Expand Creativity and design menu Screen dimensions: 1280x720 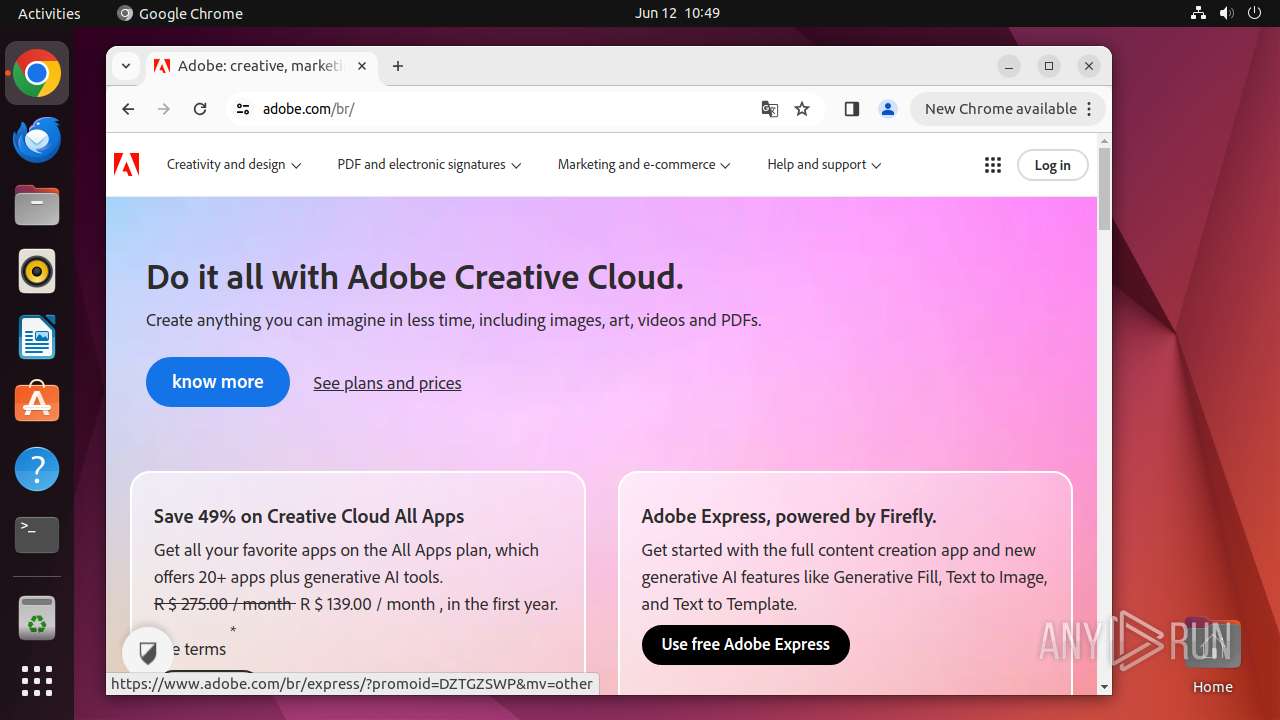pos(234,165)
